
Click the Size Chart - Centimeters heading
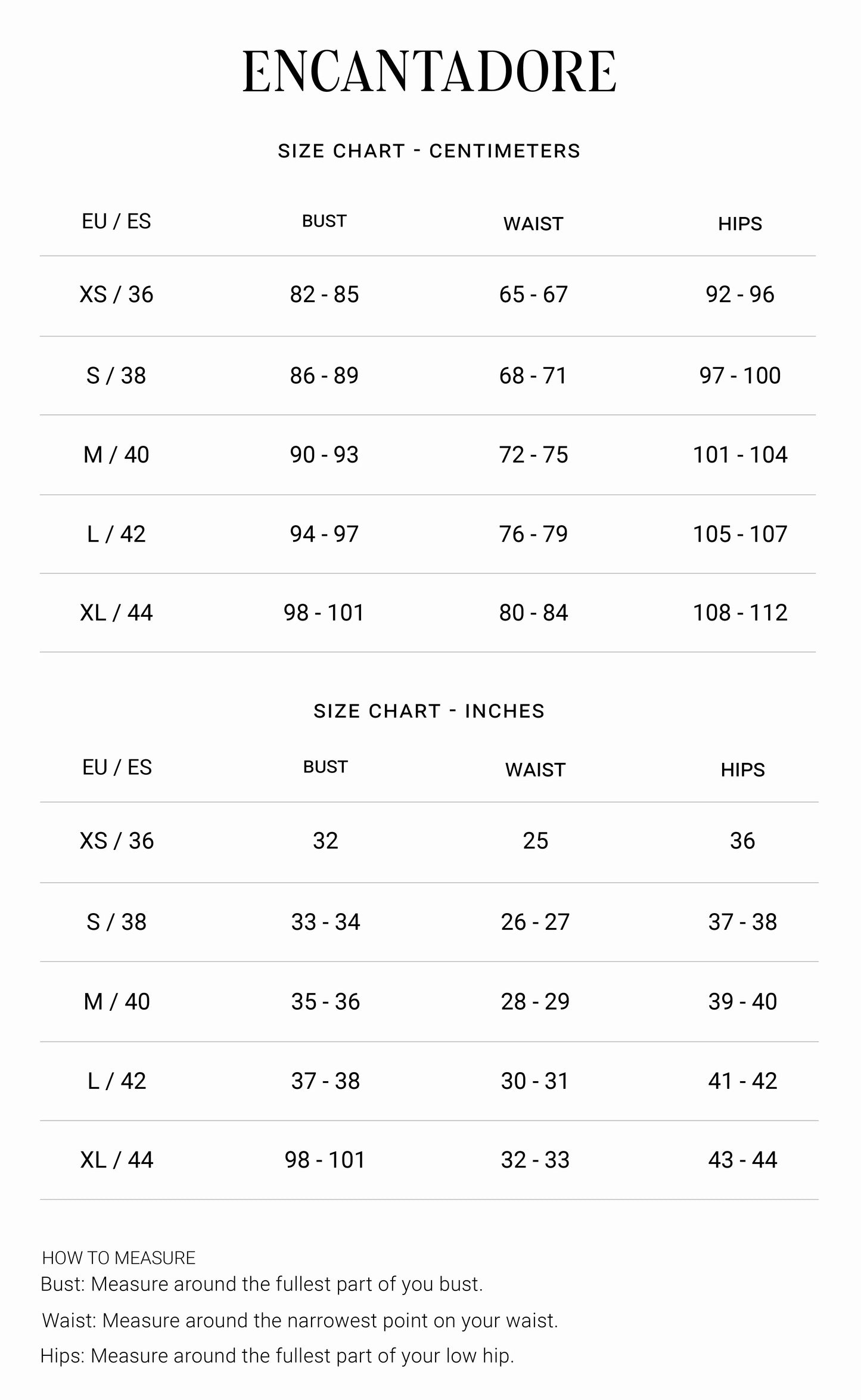(429, 151)
